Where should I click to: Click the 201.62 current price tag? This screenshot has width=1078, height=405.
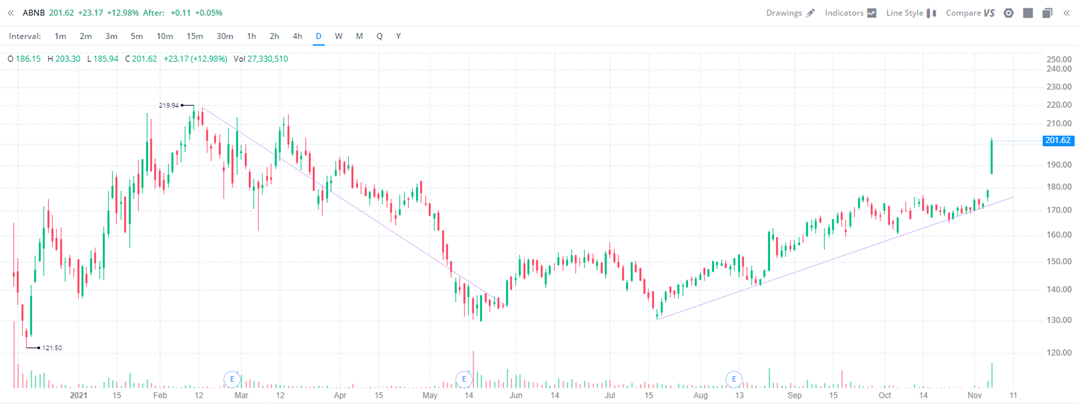pos(1057,140)
